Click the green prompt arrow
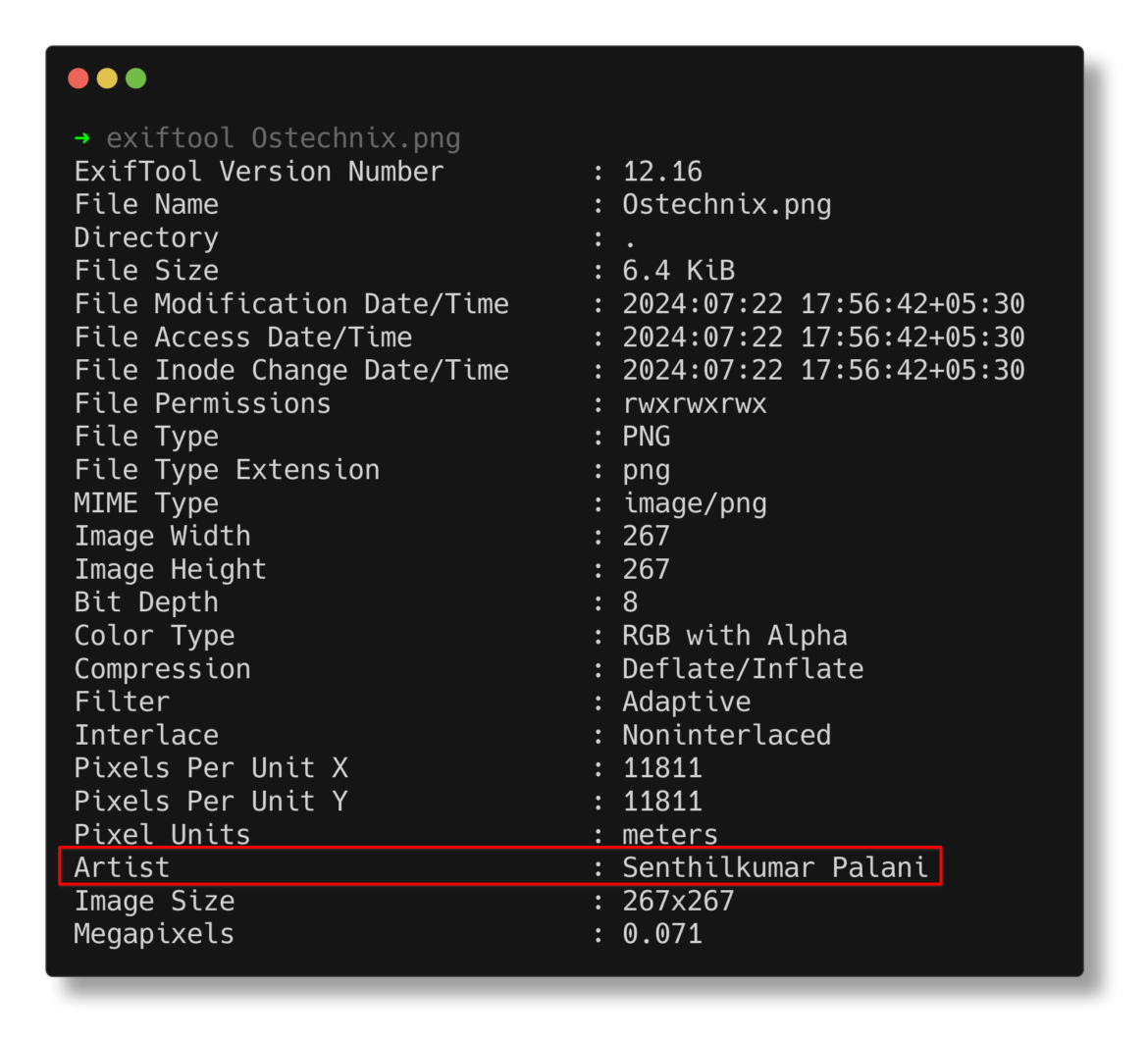Screen dimensions: 1148x1041 [82, 137]
